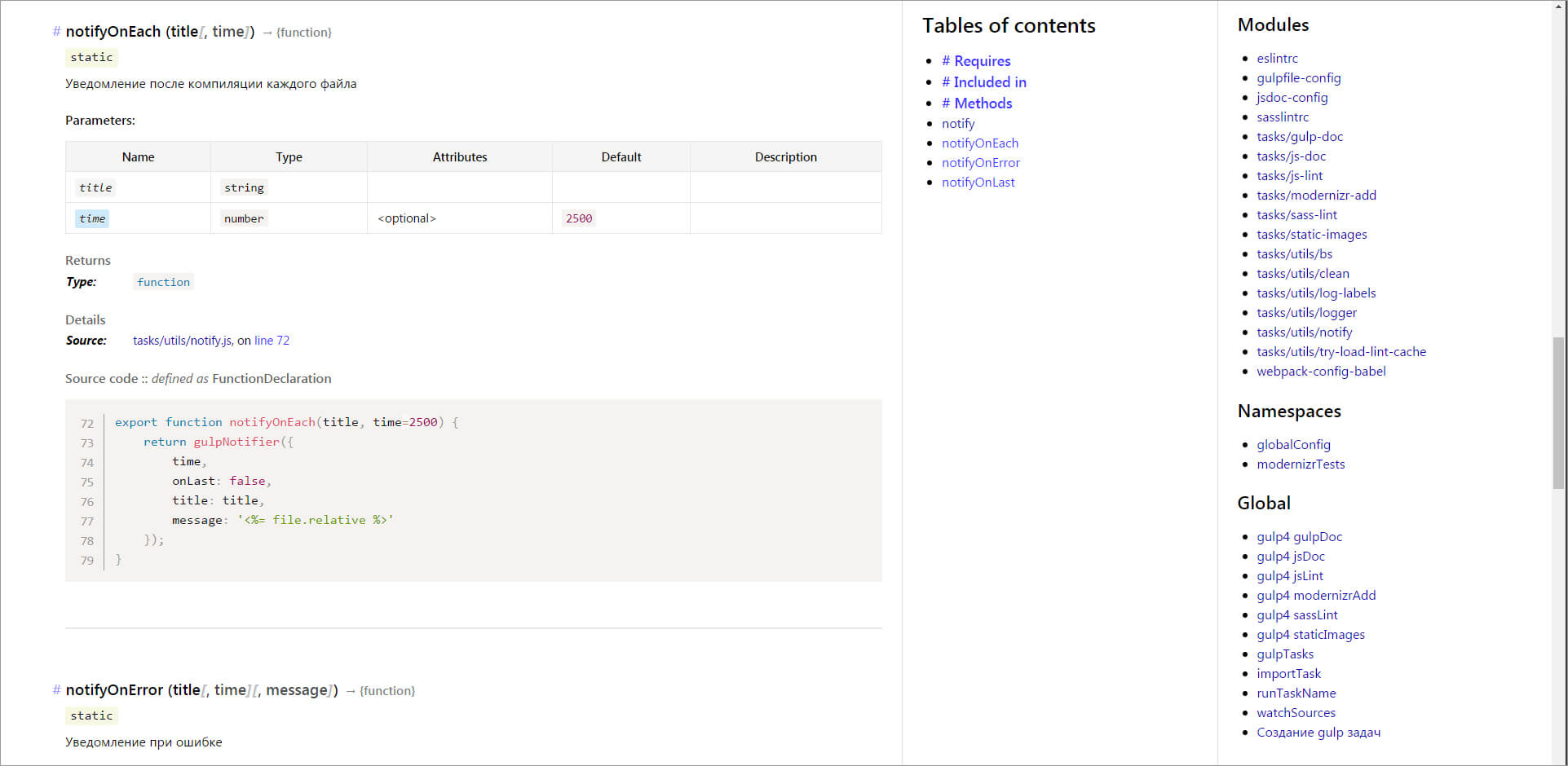The height and width of the screenshot is (766, 1568).
Task: Click the file.relative message string in code
Action: tap(316, 520)
